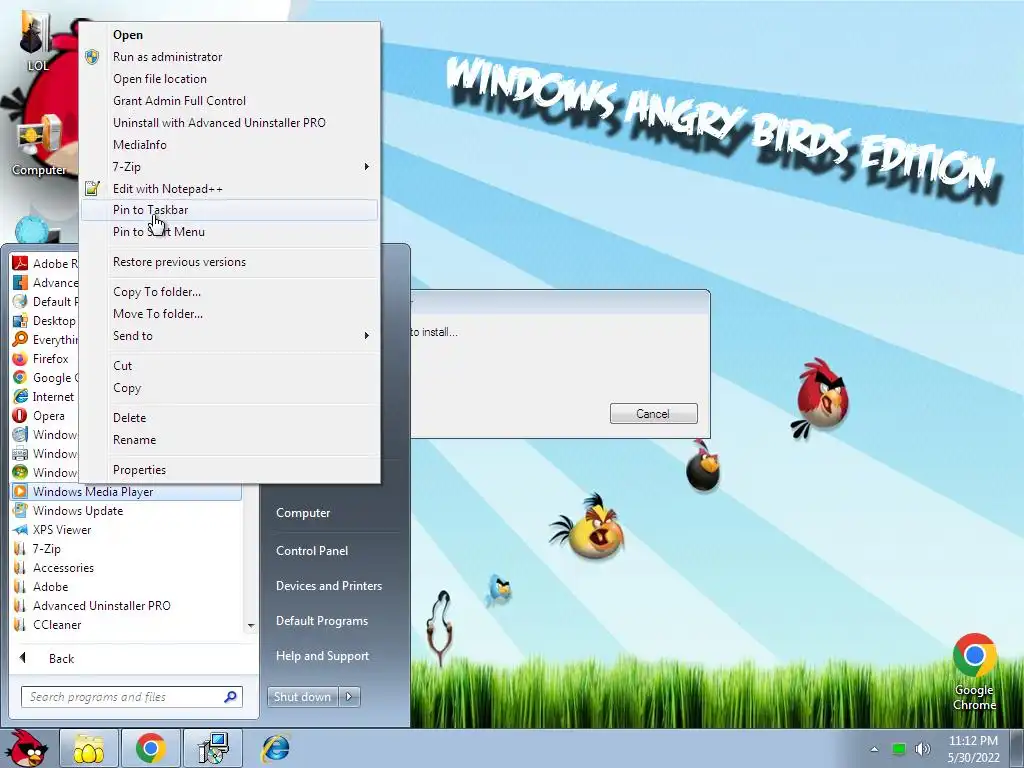
Task: Click the Angry Birds Start button
Action: click(x=26, y=748)
